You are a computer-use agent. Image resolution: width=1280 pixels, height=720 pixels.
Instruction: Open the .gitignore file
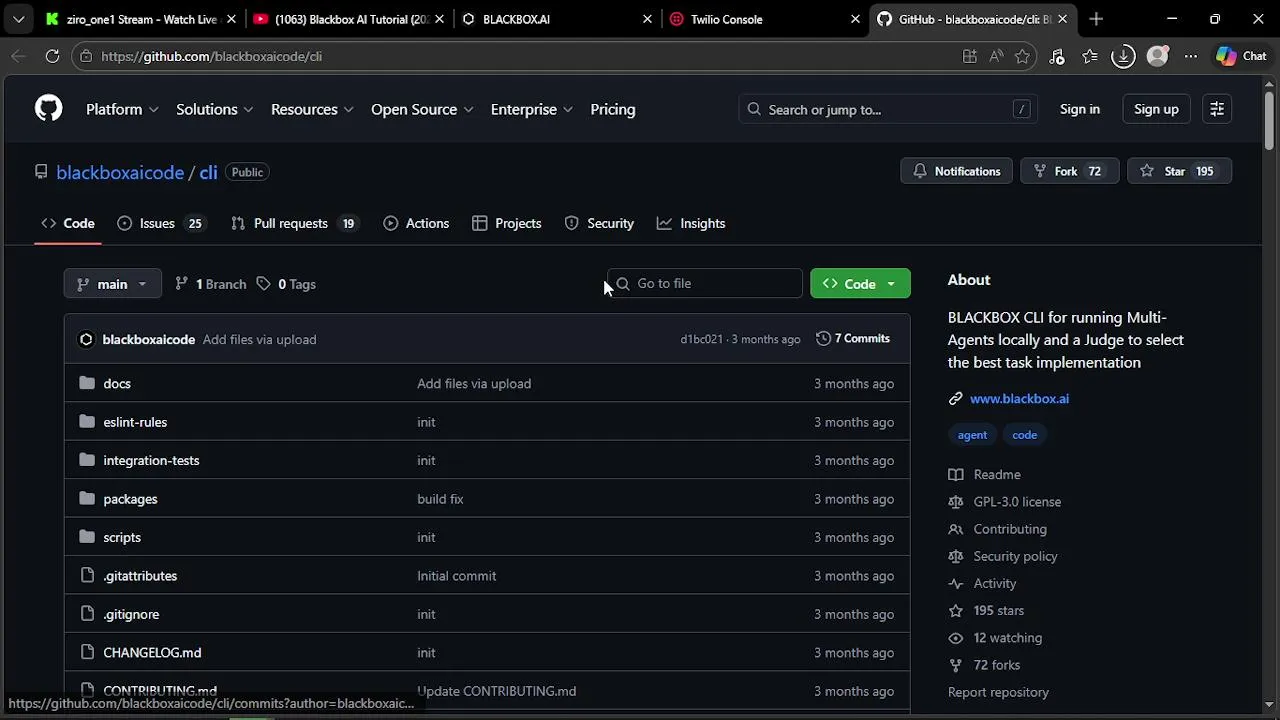pyautogui.click(x=131, y=614)
